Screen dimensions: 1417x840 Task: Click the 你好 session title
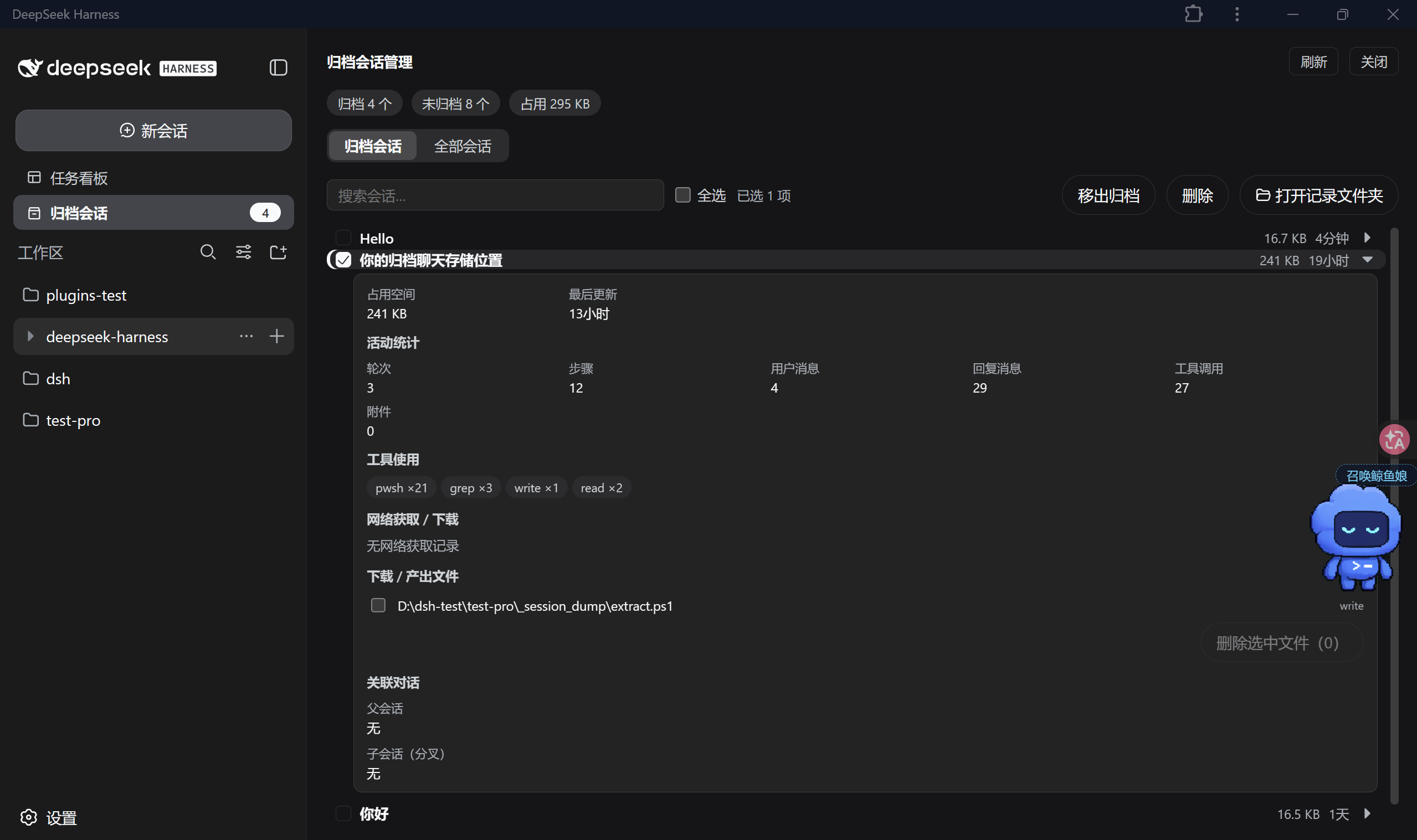[374, 813]
